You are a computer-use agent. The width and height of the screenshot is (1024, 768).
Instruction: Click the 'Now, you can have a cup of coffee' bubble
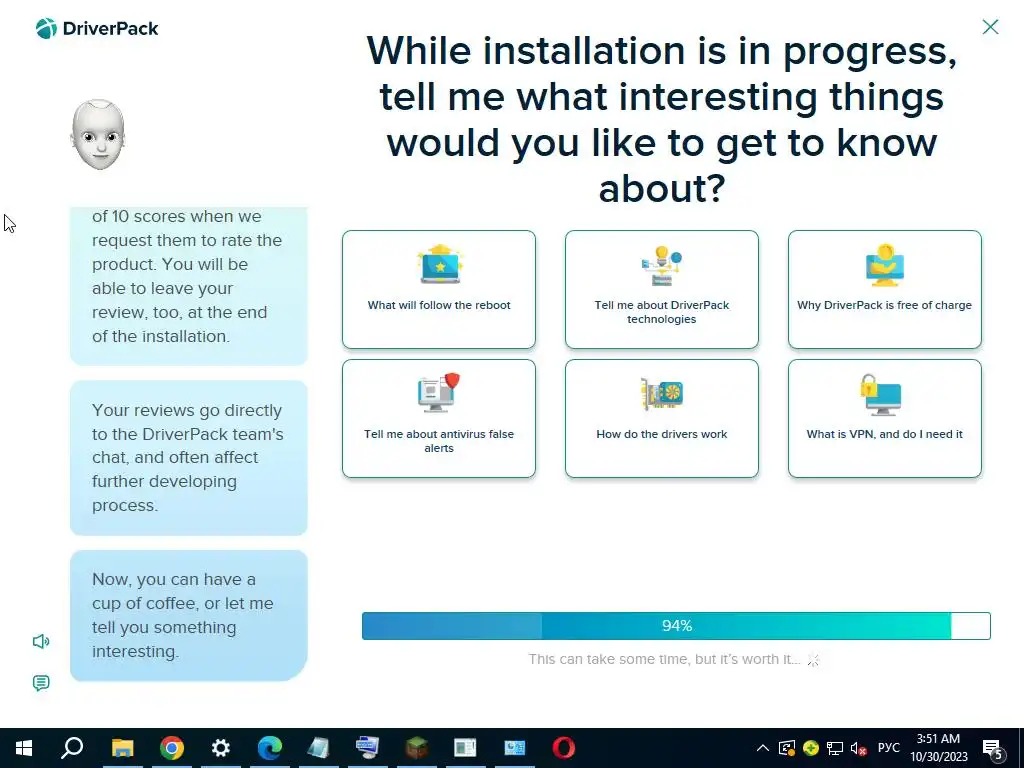pyautogui.click(x=189, y=615)
